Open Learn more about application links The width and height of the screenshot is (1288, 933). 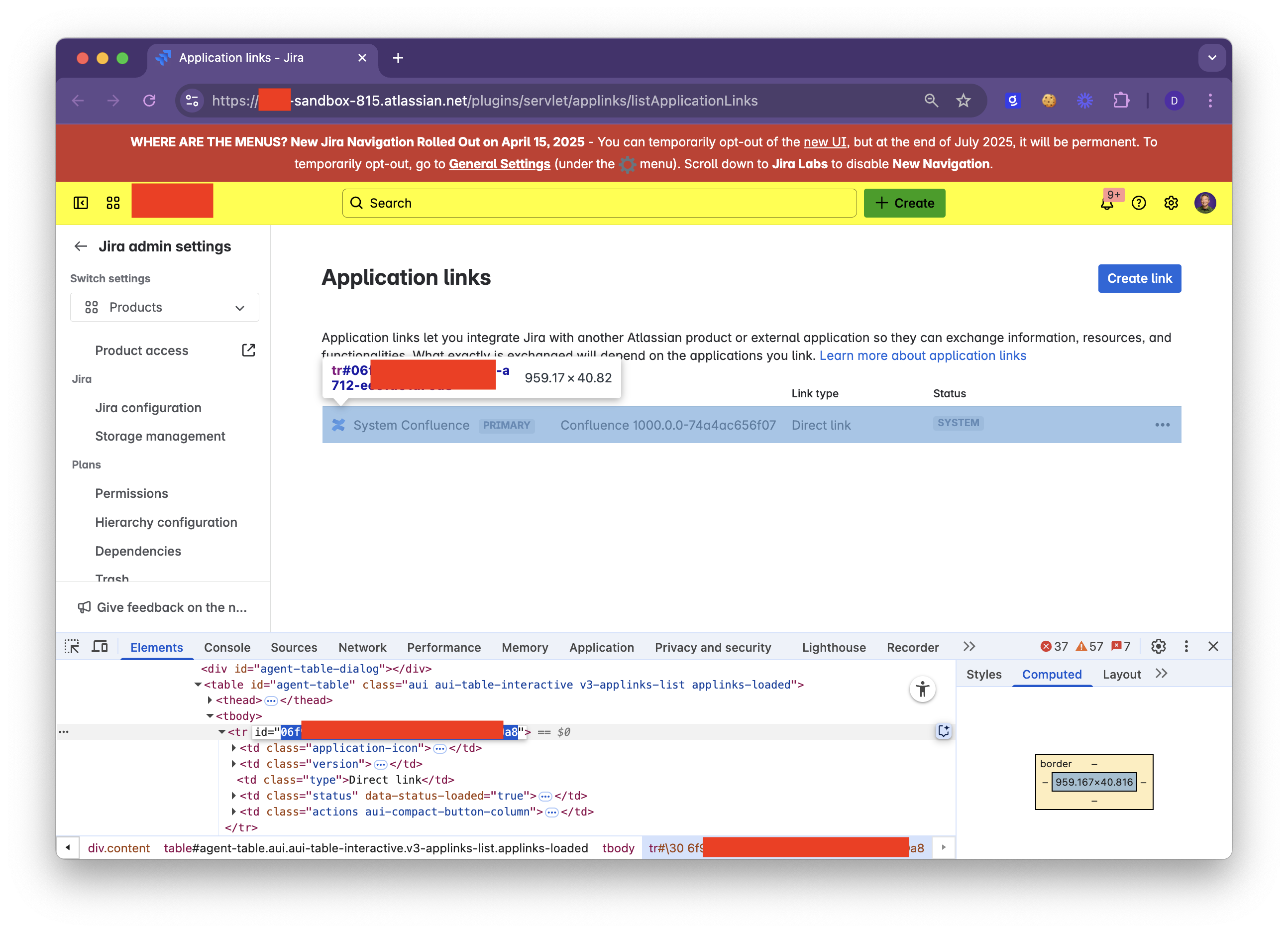click(923, 355)
